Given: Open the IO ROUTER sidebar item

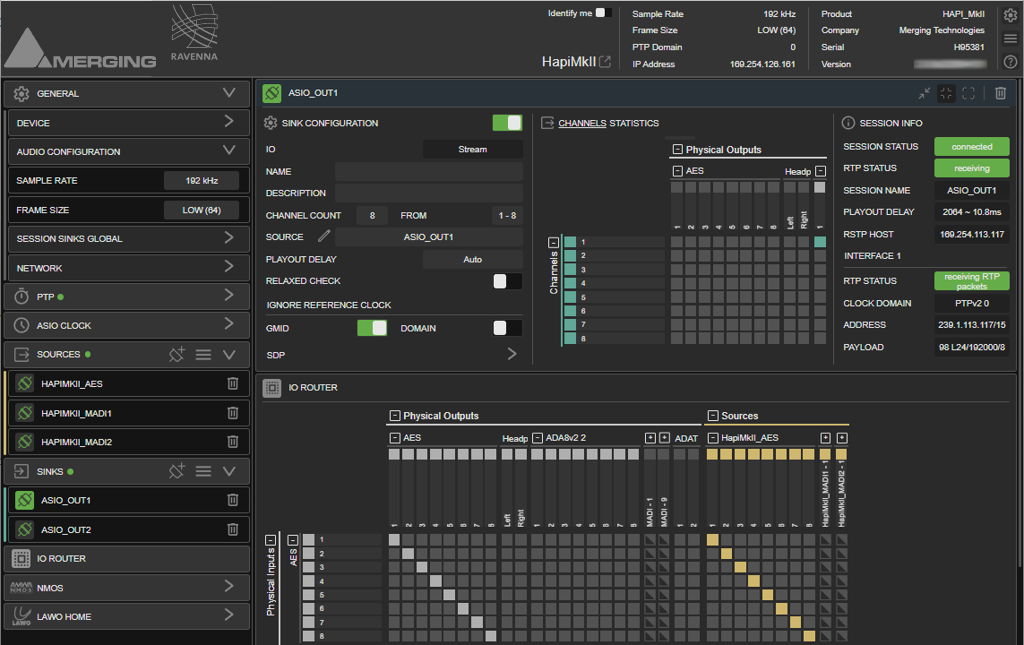Looking at the screenshot, I should pos(127,559).
